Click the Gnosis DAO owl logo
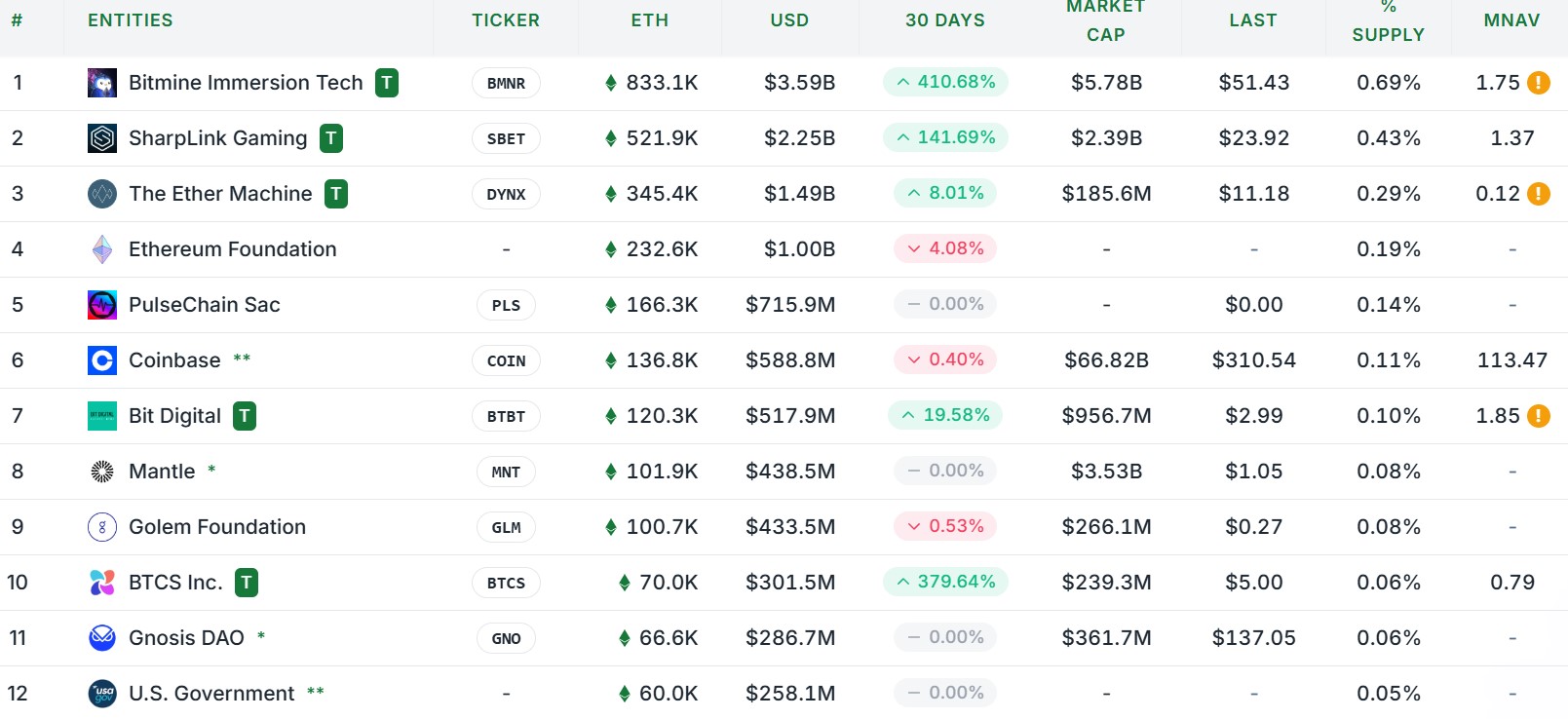Screen dimensions: 1568x719 pyautogui.click(x=101, y=638)
